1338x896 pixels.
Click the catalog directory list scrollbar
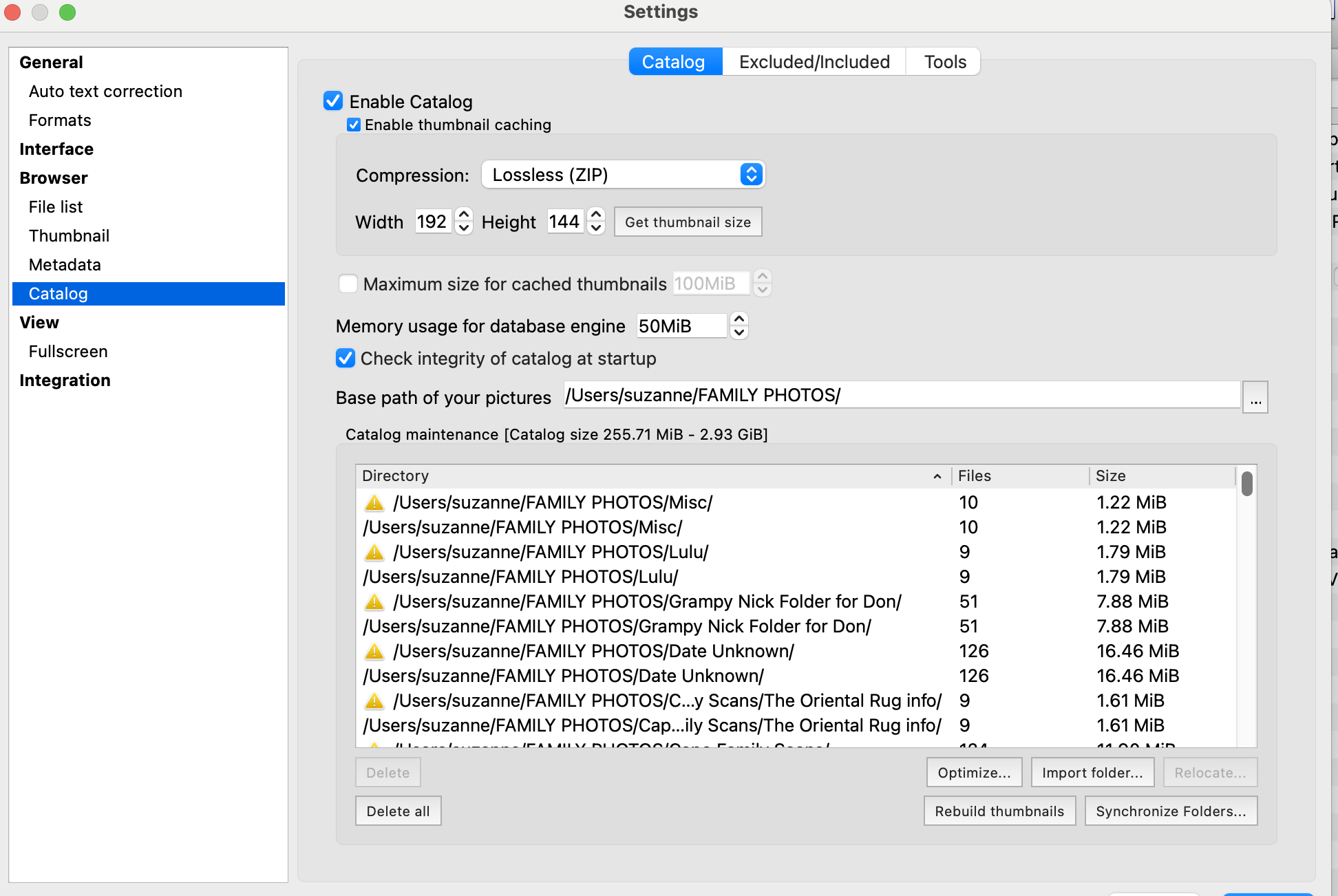[x=1246, y=483]
